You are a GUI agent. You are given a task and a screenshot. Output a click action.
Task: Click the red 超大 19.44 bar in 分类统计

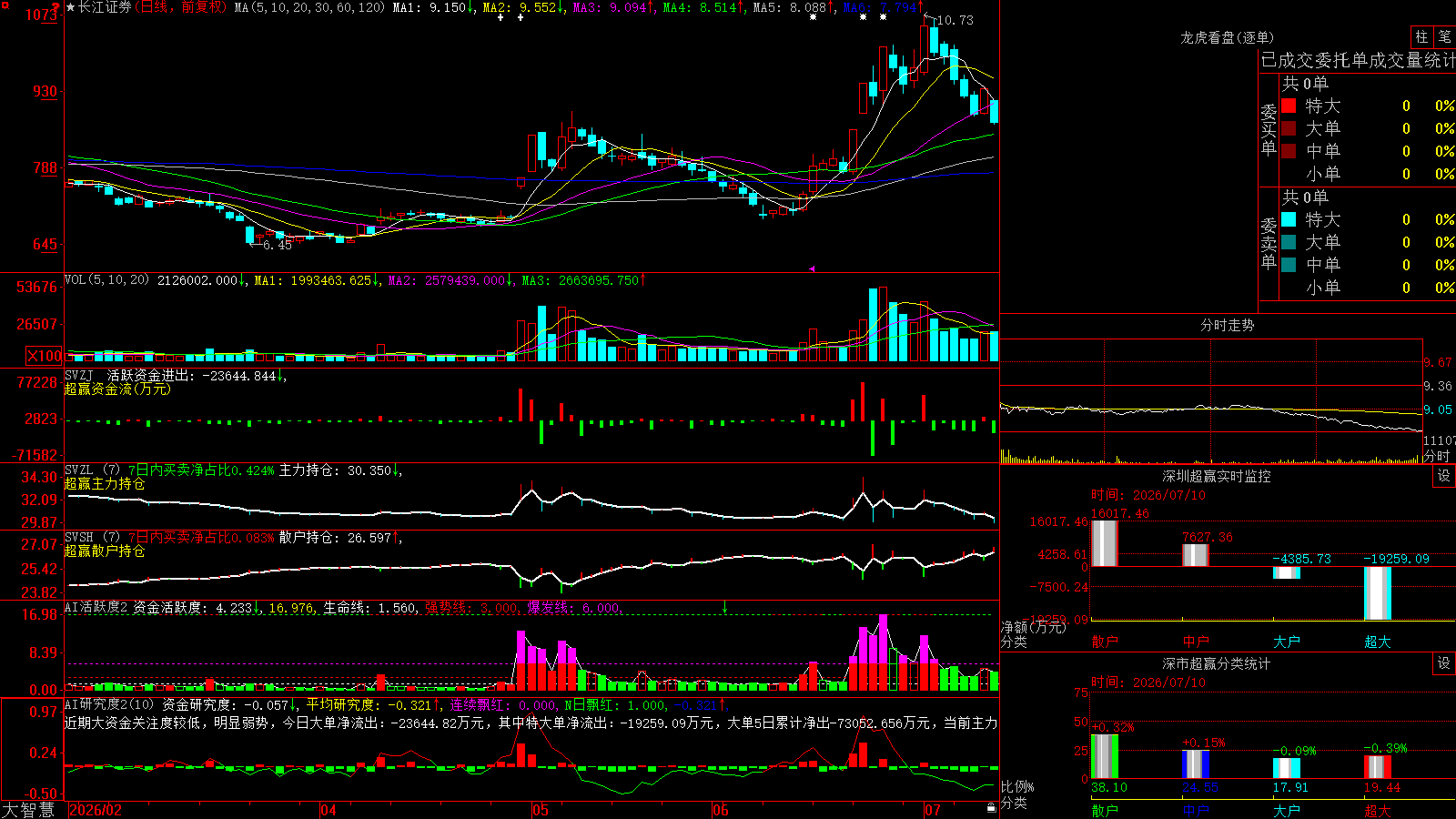click(x=1377, y=767)
